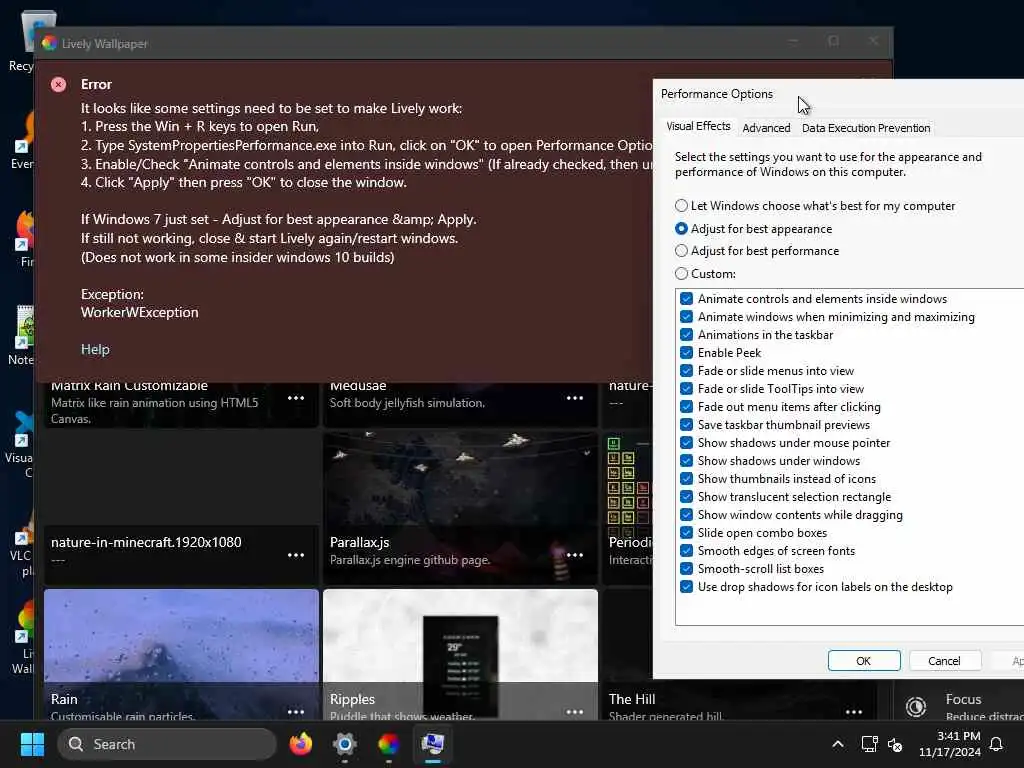Open more options for Rain wallpaper
Image resolution: width=1024 pixels, height=768 pixels.
click(296, 711)
